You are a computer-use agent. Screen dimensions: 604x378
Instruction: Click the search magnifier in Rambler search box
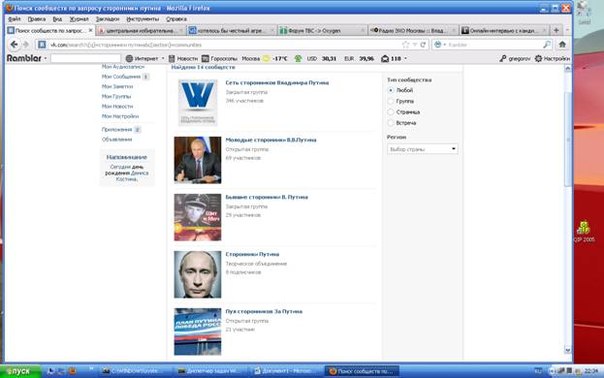pos(546,45)
